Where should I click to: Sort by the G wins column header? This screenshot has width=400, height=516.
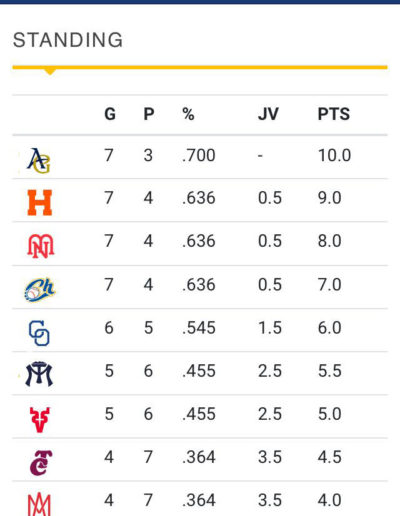coord(110,114)
